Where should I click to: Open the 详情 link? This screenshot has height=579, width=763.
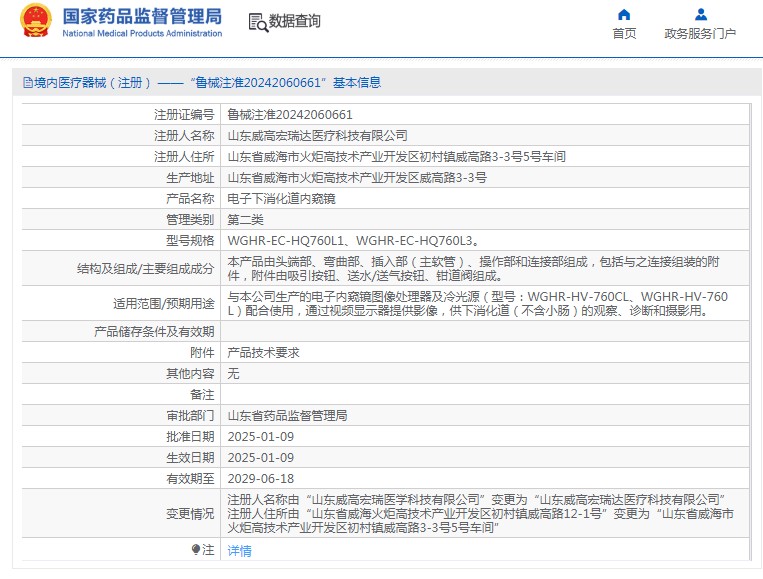(239, 551)
